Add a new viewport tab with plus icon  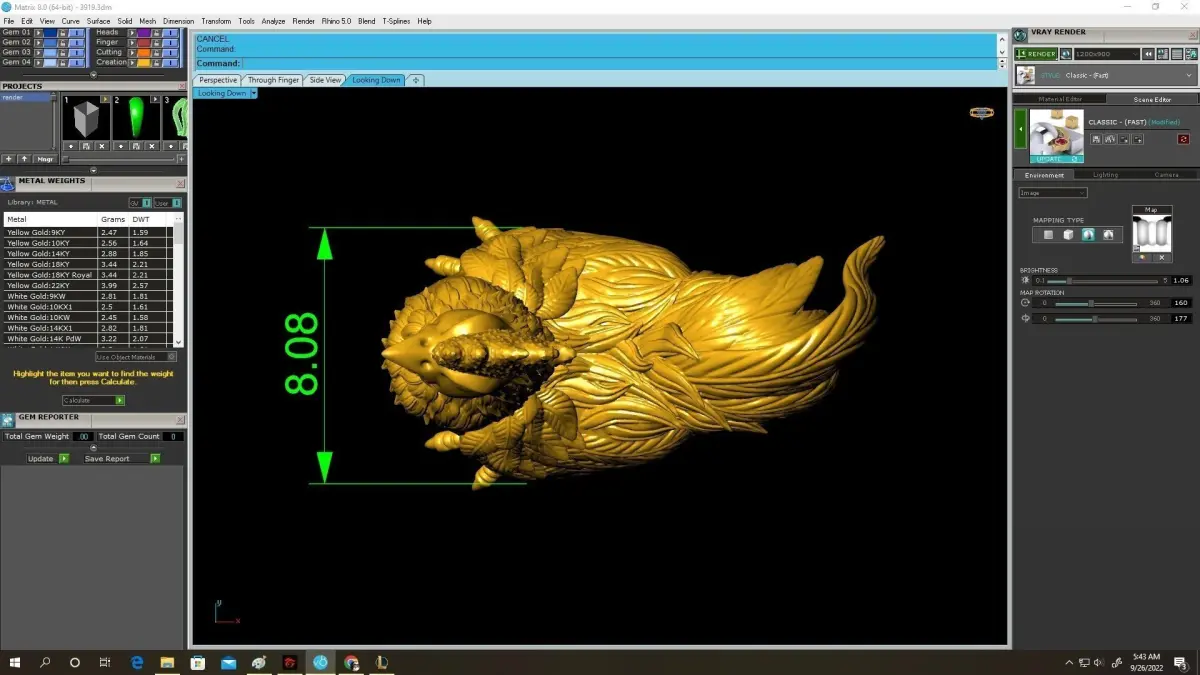point(415,80)
